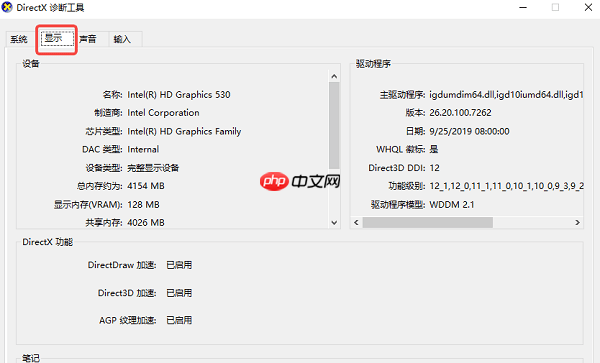600x363 pixels.
Task: Close the DirectX diagnostic tool window
Action: [x=588, y=7]
